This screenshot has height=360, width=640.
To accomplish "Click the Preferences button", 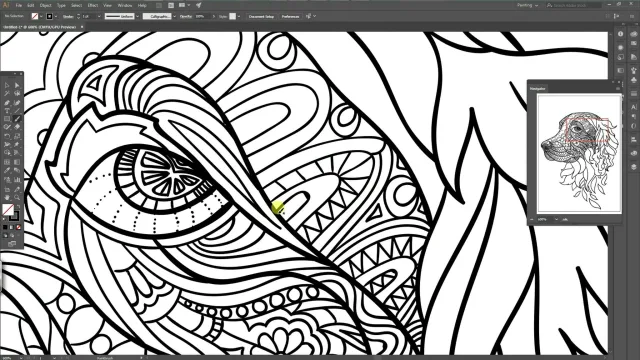I will pos(290,16).
